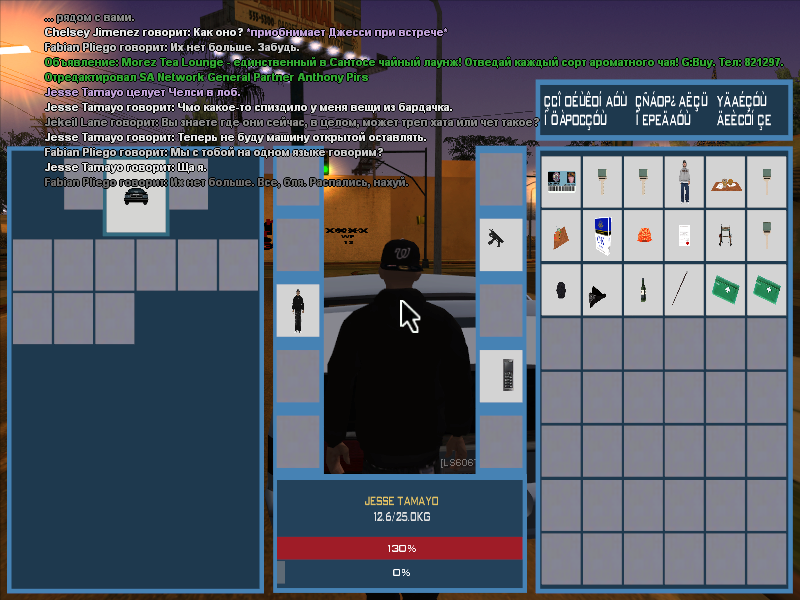
Task: Select the car icon in the vehicle panel
Action: (135, 196)
